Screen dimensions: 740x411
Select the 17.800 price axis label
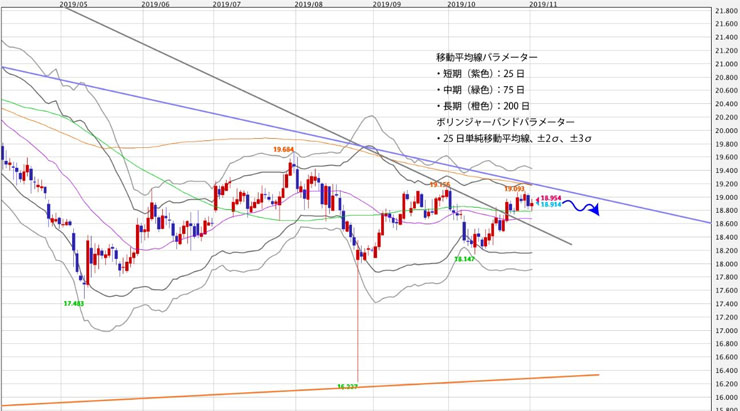tap(726, 277)
